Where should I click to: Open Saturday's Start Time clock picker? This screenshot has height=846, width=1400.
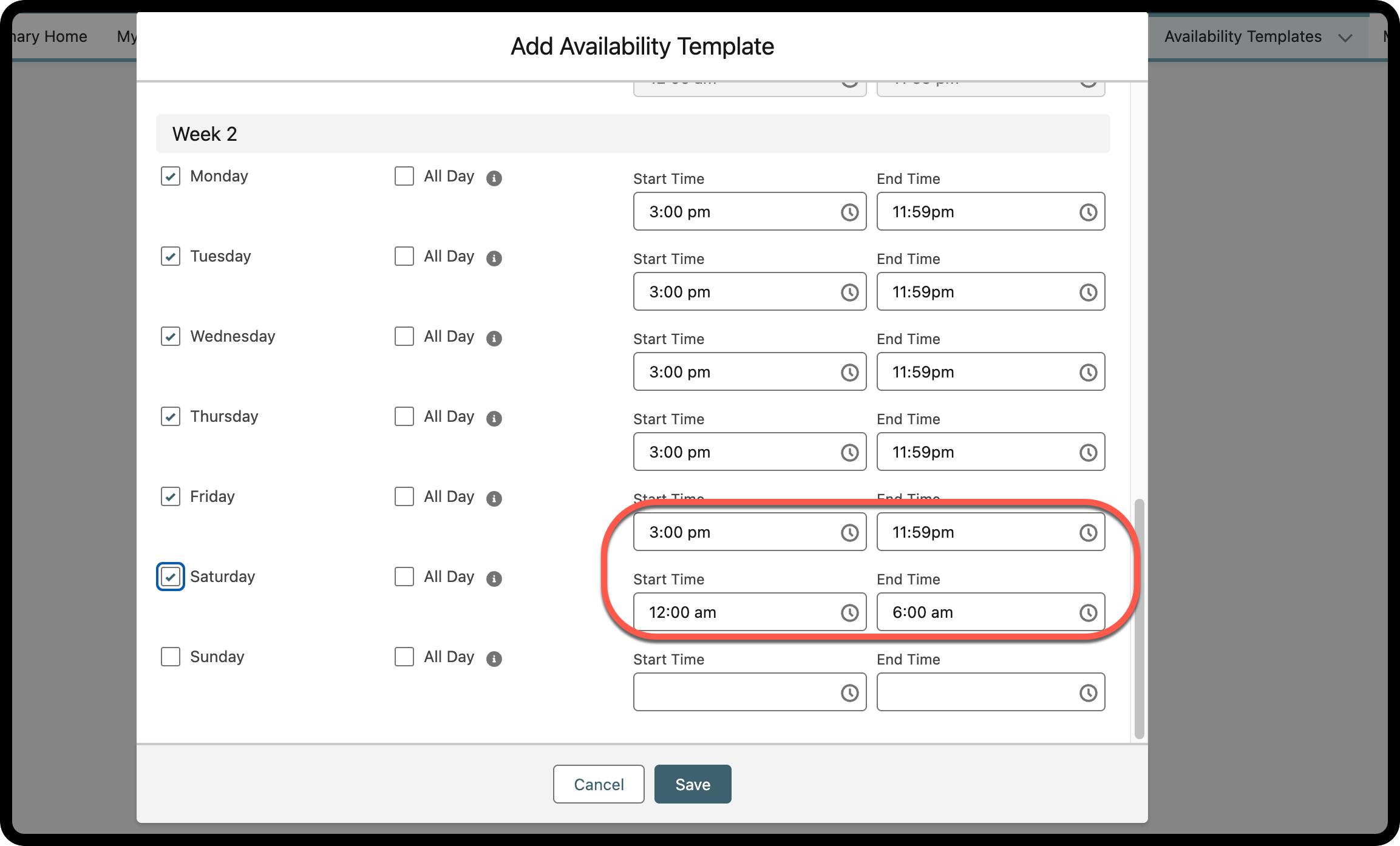click(x=849, y=612)
